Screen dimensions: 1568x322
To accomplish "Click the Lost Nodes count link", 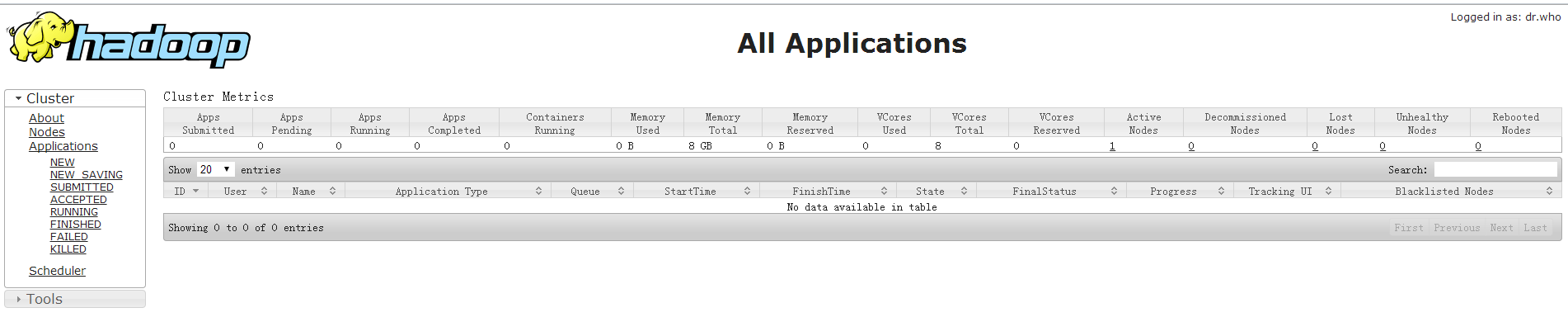I will click(1315, 146).
